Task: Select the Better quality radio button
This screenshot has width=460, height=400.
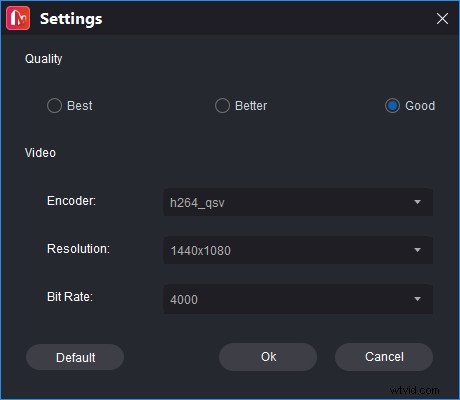Action: coord(222,106)
